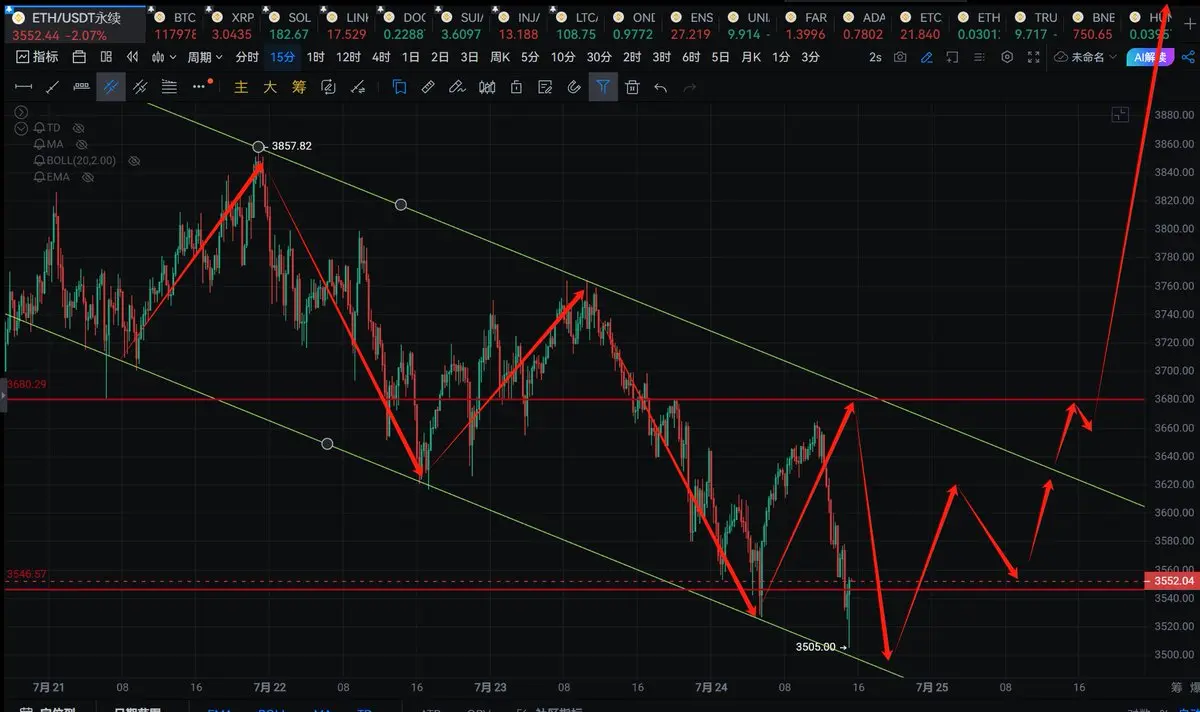Screen dimensions: 1200x712
Task: Toggle visibility of TD indicator
Action: coord(79,129)
